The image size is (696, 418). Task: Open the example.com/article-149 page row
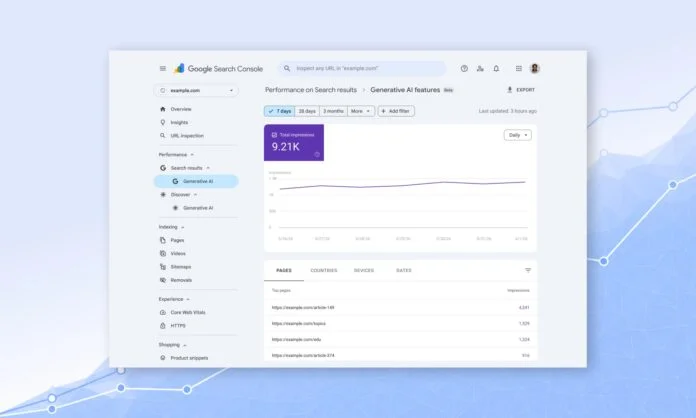(x=400, y=307)
